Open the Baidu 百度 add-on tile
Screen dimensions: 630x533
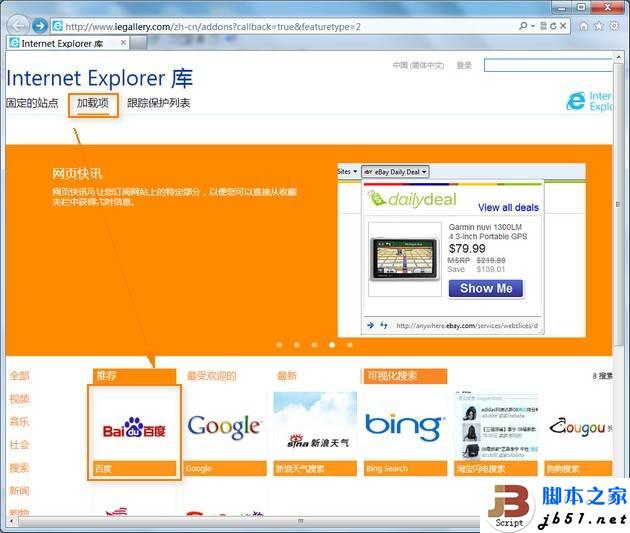pyautogui.click(x=134, y=432)
